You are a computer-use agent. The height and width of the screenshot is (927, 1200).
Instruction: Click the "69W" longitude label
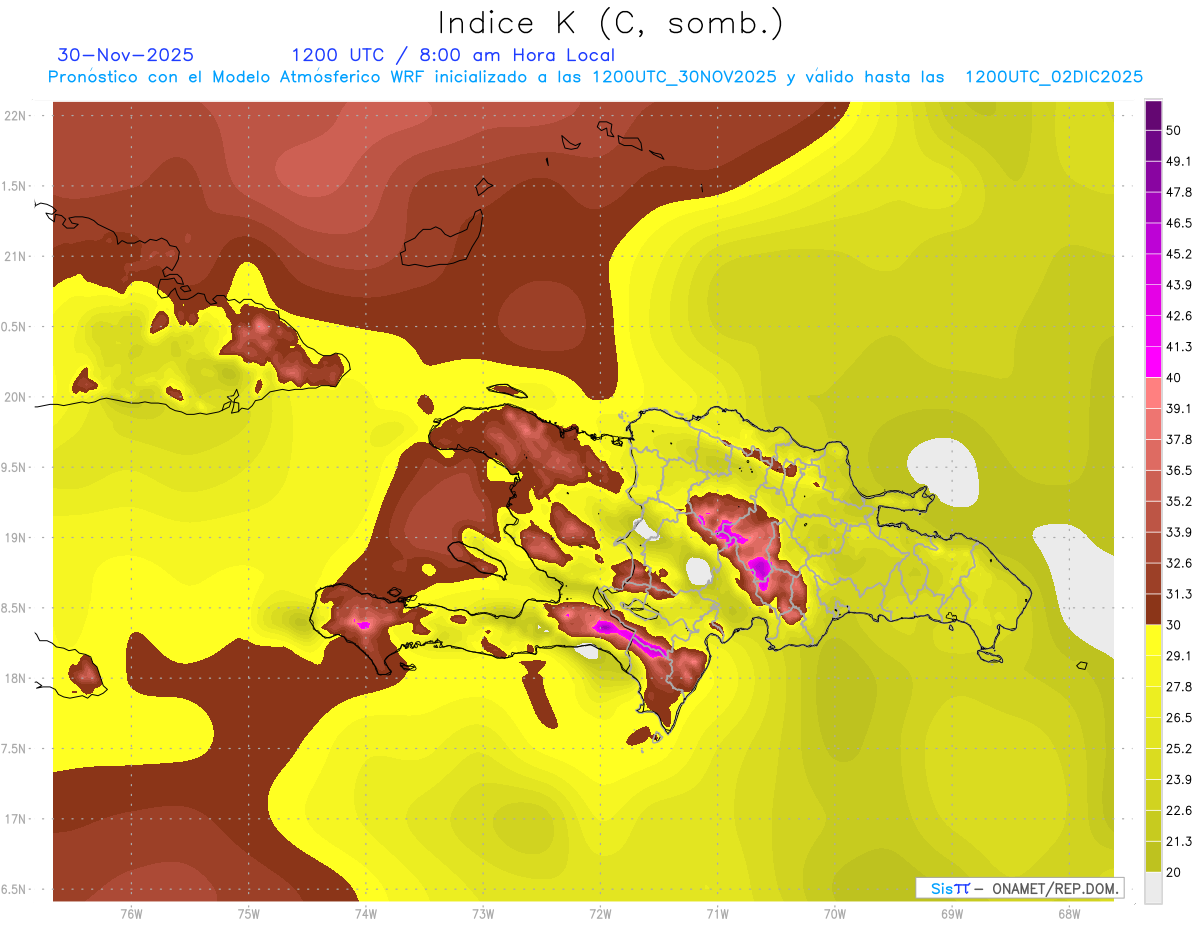[x=952, y=914]
